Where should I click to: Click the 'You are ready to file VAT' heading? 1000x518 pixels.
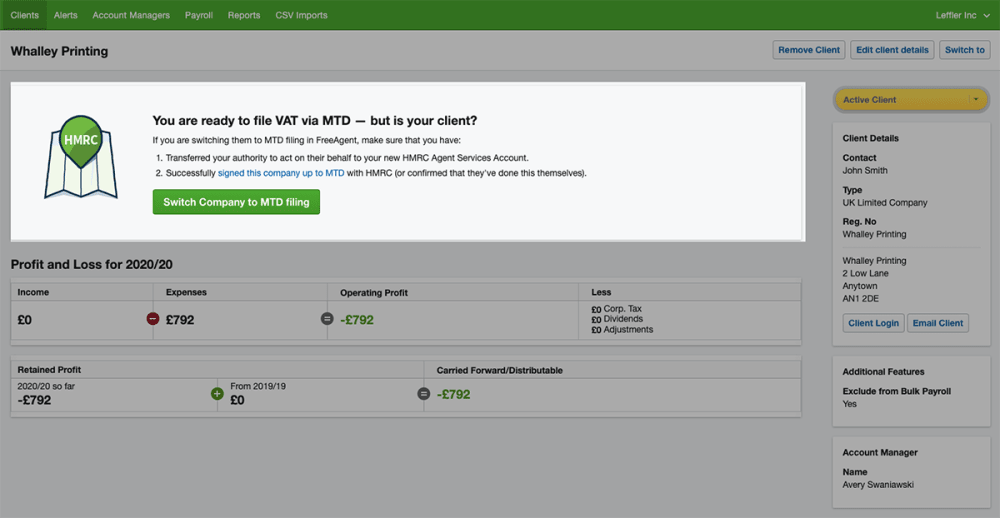[314, 121]
